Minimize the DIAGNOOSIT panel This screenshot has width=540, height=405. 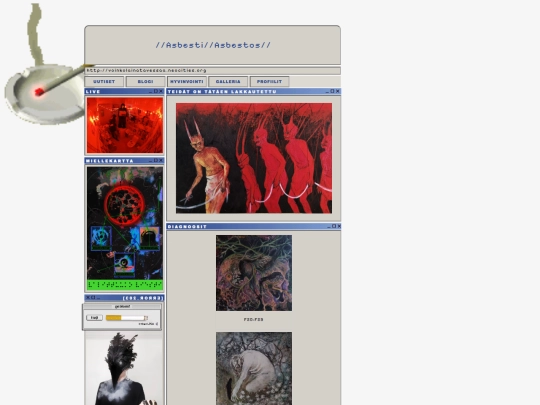pos(329,227)
